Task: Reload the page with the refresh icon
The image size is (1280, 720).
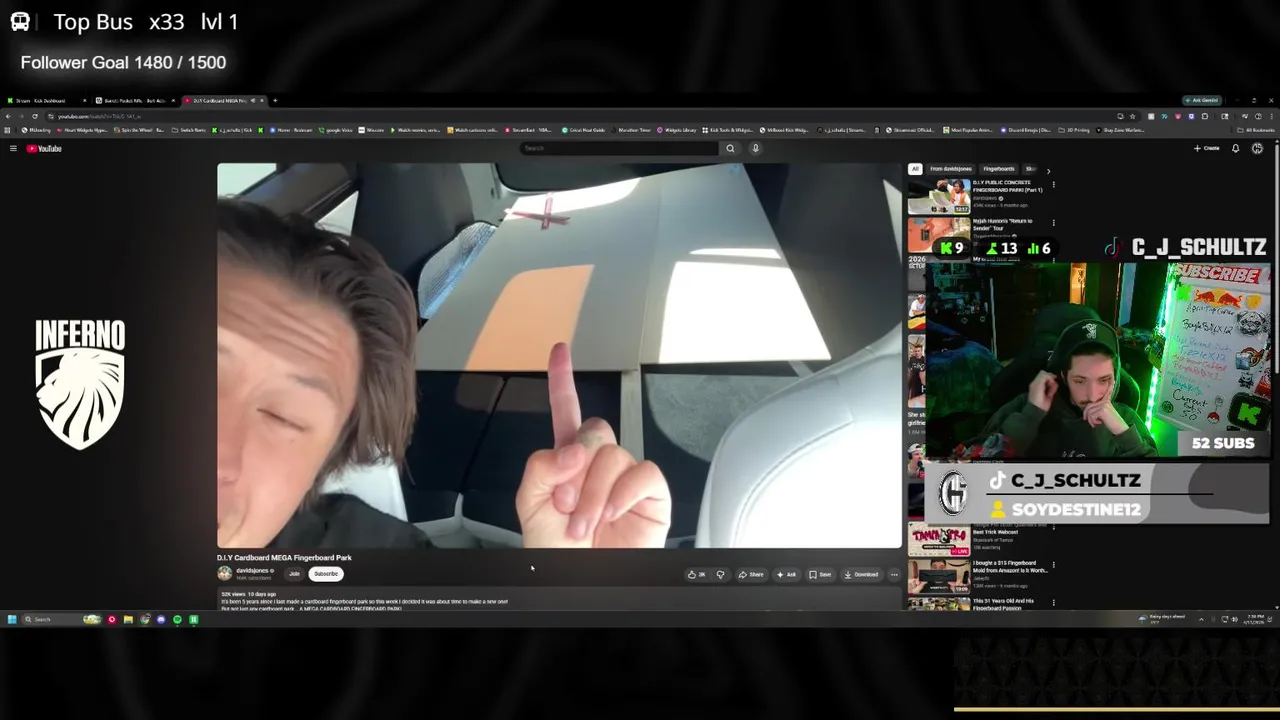Action: pos(35,116)
